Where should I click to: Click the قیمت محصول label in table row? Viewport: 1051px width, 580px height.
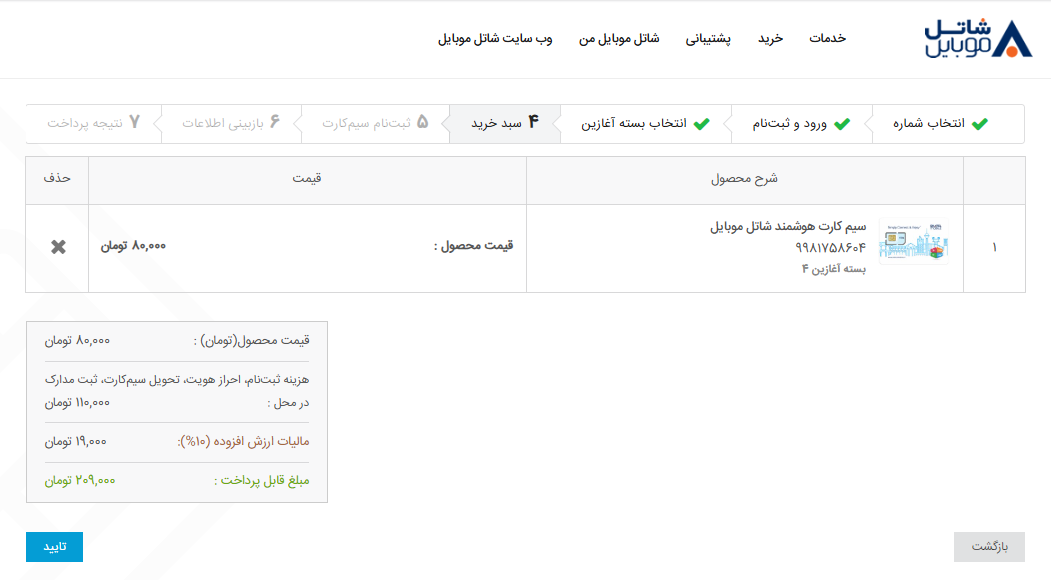[473, 245]
